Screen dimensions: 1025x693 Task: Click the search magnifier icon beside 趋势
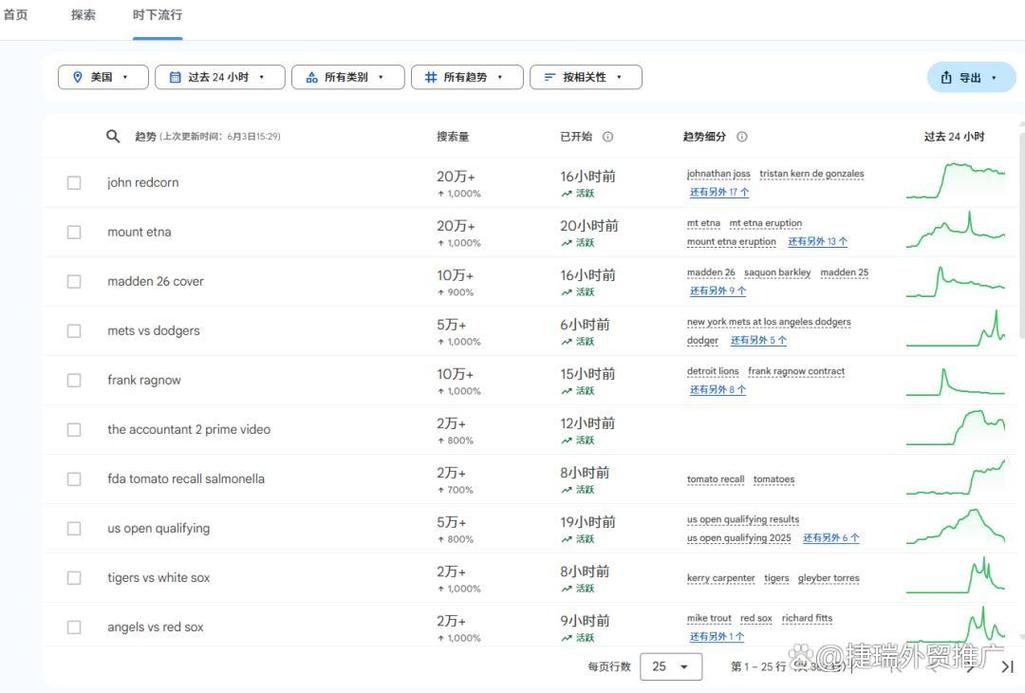coord(113,136)
